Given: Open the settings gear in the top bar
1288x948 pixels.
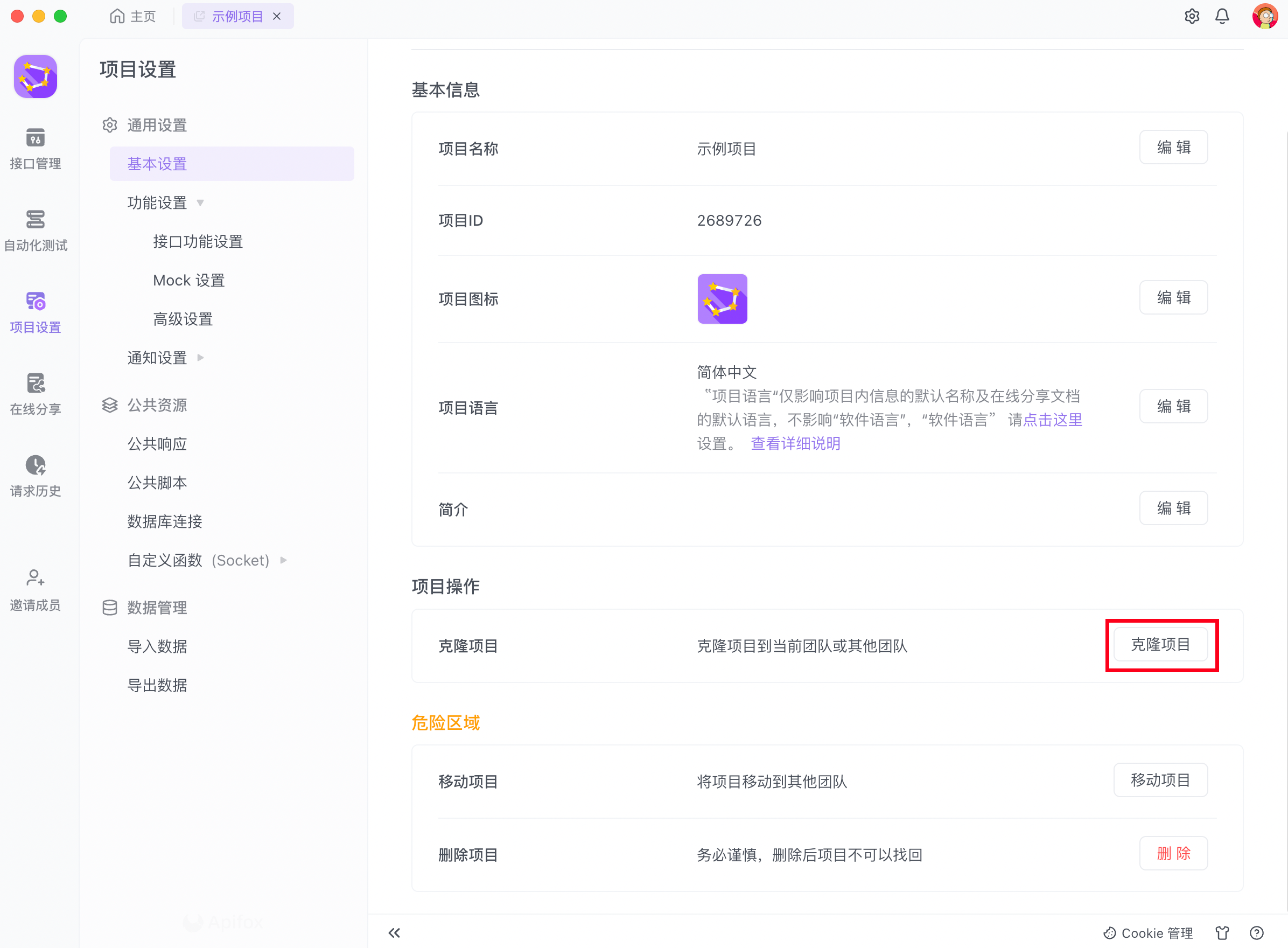Looking at the screenshot, I should point(1192,16).
